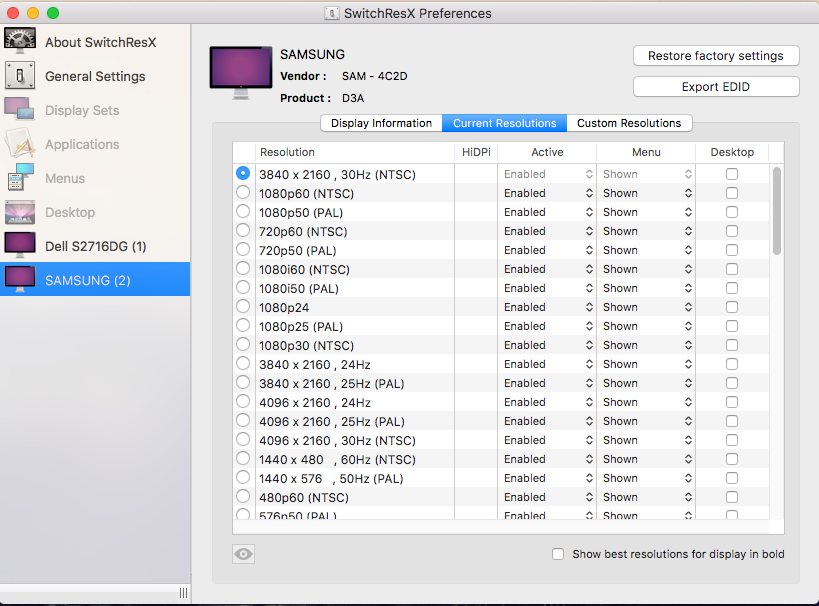Sort by the Resolution column header

[355, 152]
